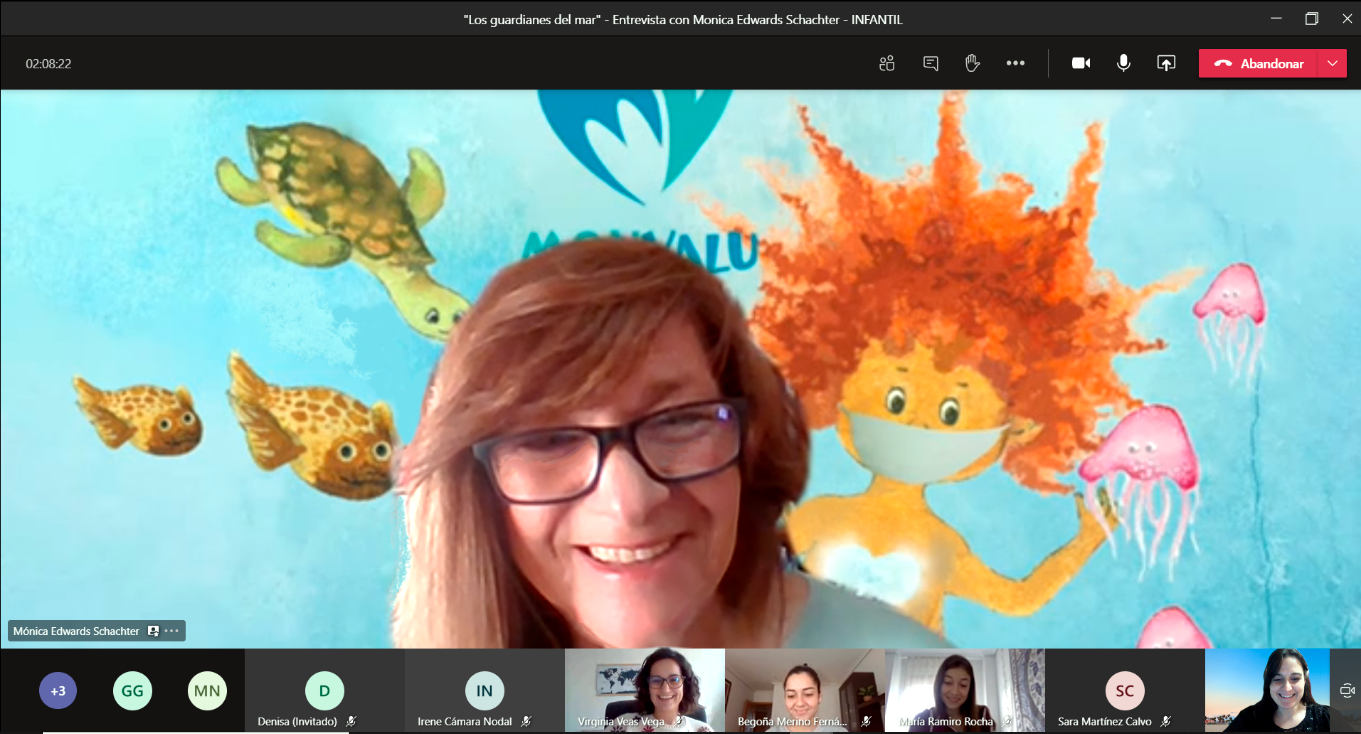Click Denisa (Invitado) participant tile

[x=324, y=690]
